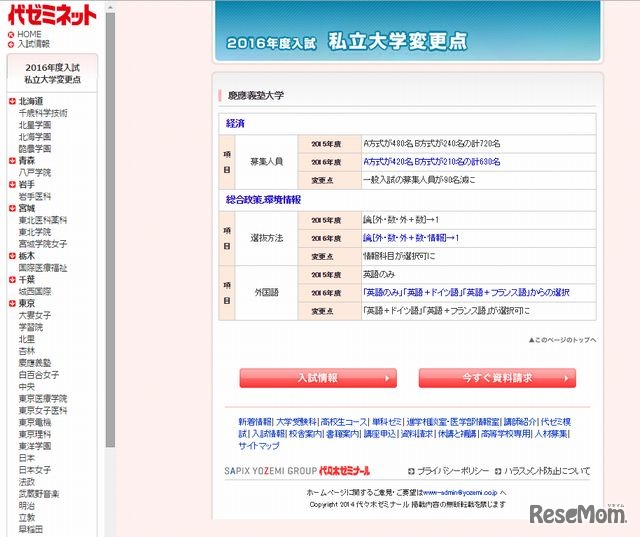This screenshot has height=537, width=640.
Task: Click the 今すぐ資料請求 button
Action: [497, 378]
